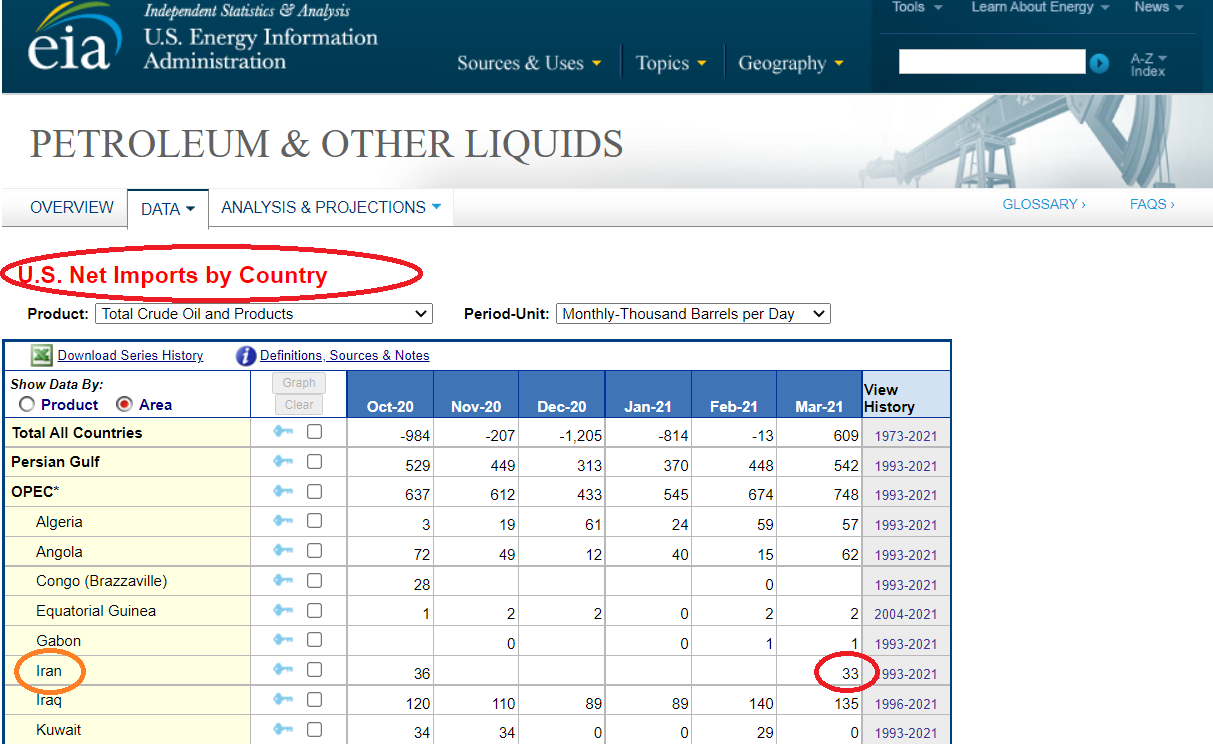1213x744 pixels.
Task: Click the key icon for Congo (Brazzaville)
Action: click(283, 581)
